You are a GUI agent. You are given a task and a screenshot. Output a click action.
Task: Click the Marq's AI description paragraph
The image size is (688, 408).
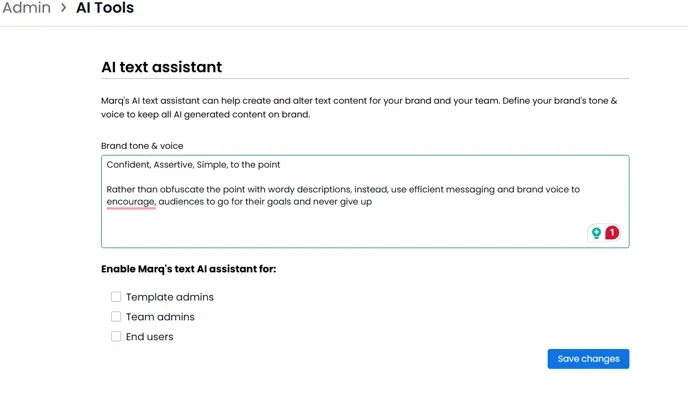click(359, 107)
